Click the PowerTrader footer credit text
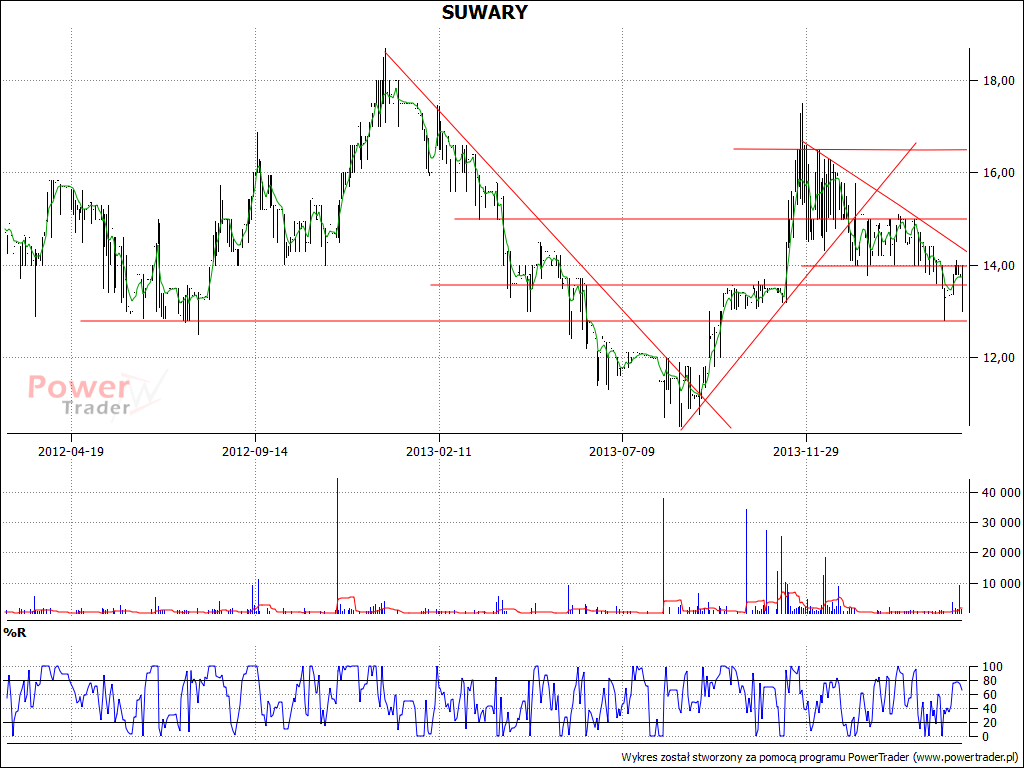This screenshot has height=768, width=1024. (x=820, y=758)
